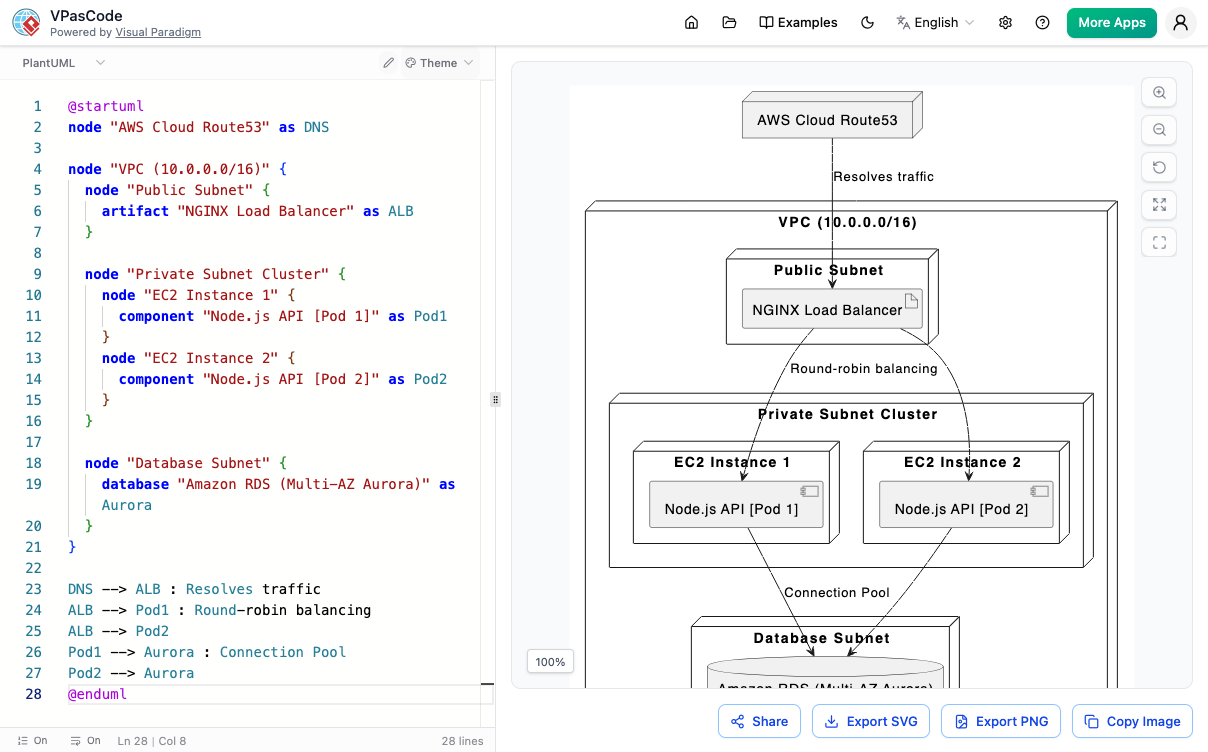Zoom out on the diagram
The image size is (1208, 752).
click(1159, 130)
